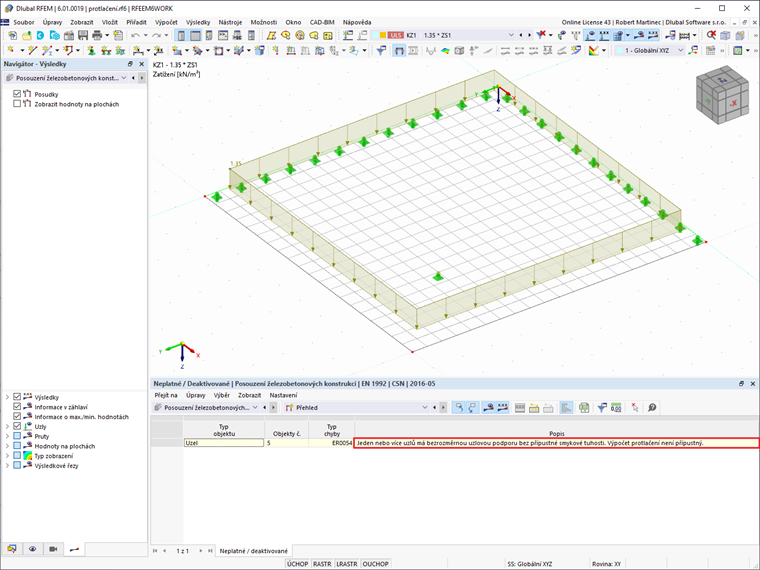Open the Navigator data tab icon
Viewport: 760px width, 570px height.
click(12, 549)
